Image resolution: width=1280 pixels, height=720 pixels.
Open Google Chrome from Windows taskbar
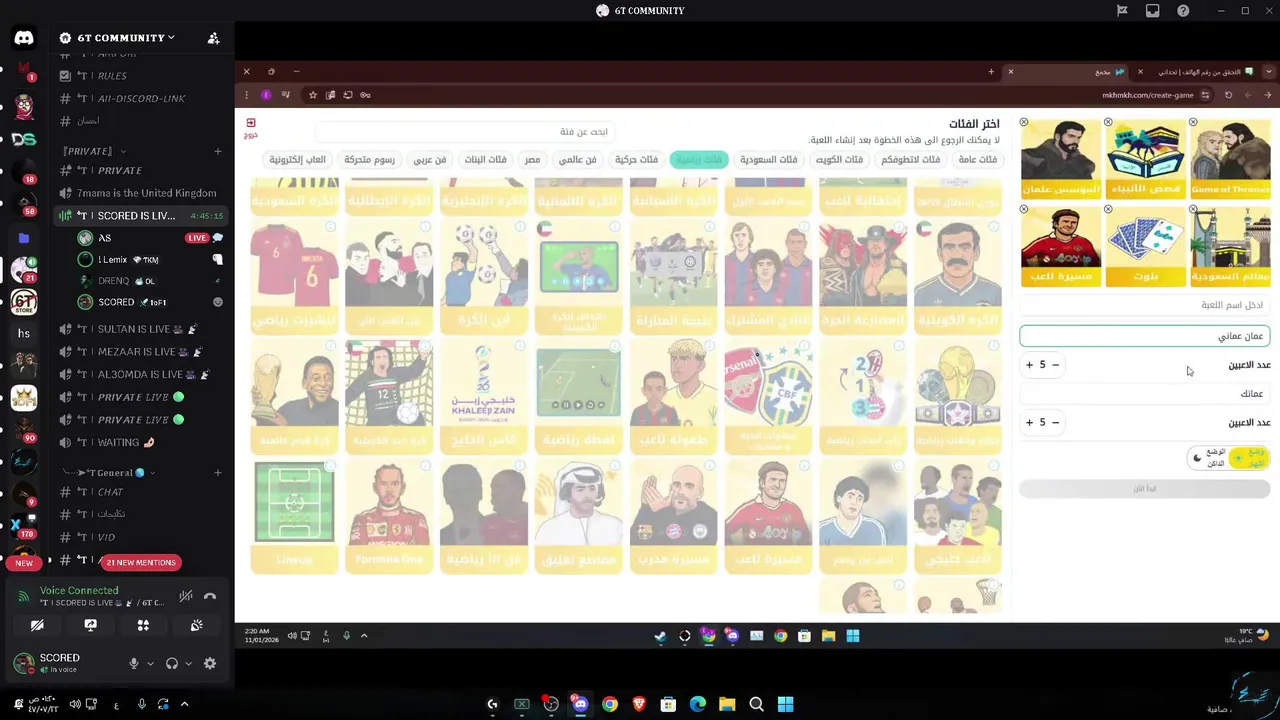(x=610, y=705)
